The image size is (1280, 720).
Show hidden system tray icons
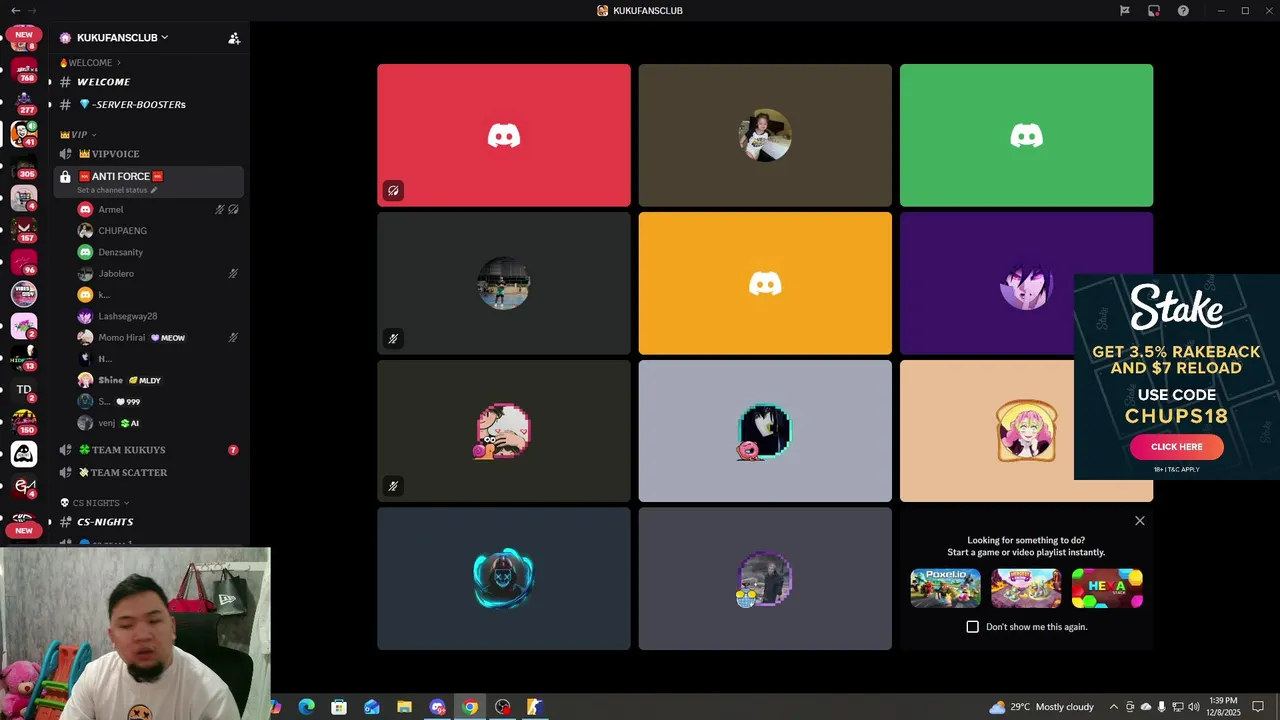(1113, 707)
